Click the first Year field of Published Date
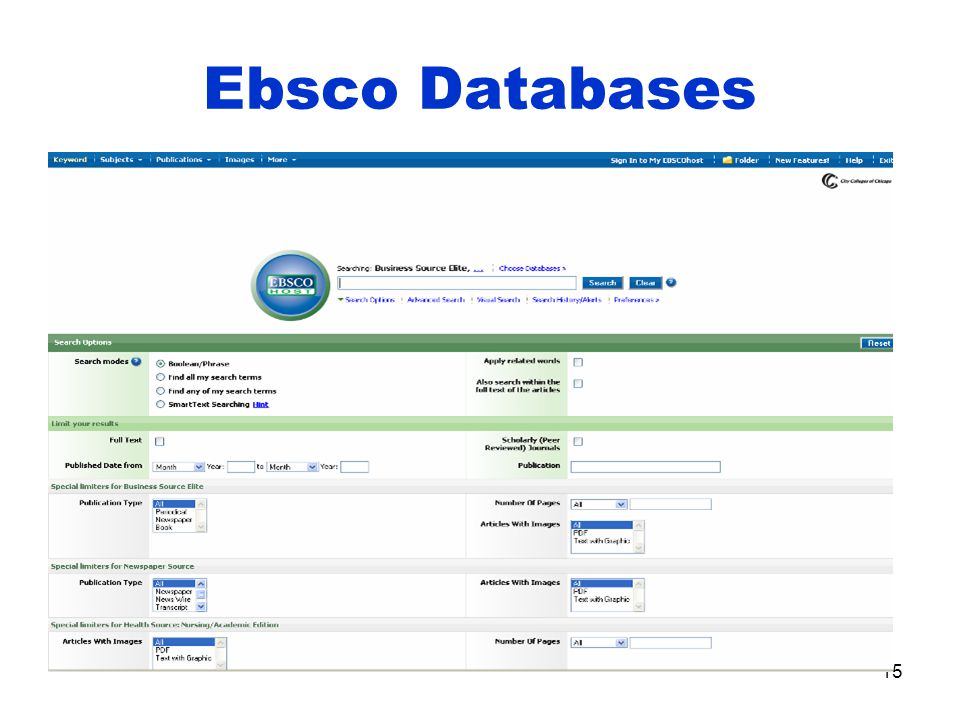960x720 pixels. click(x=241, y=467)
